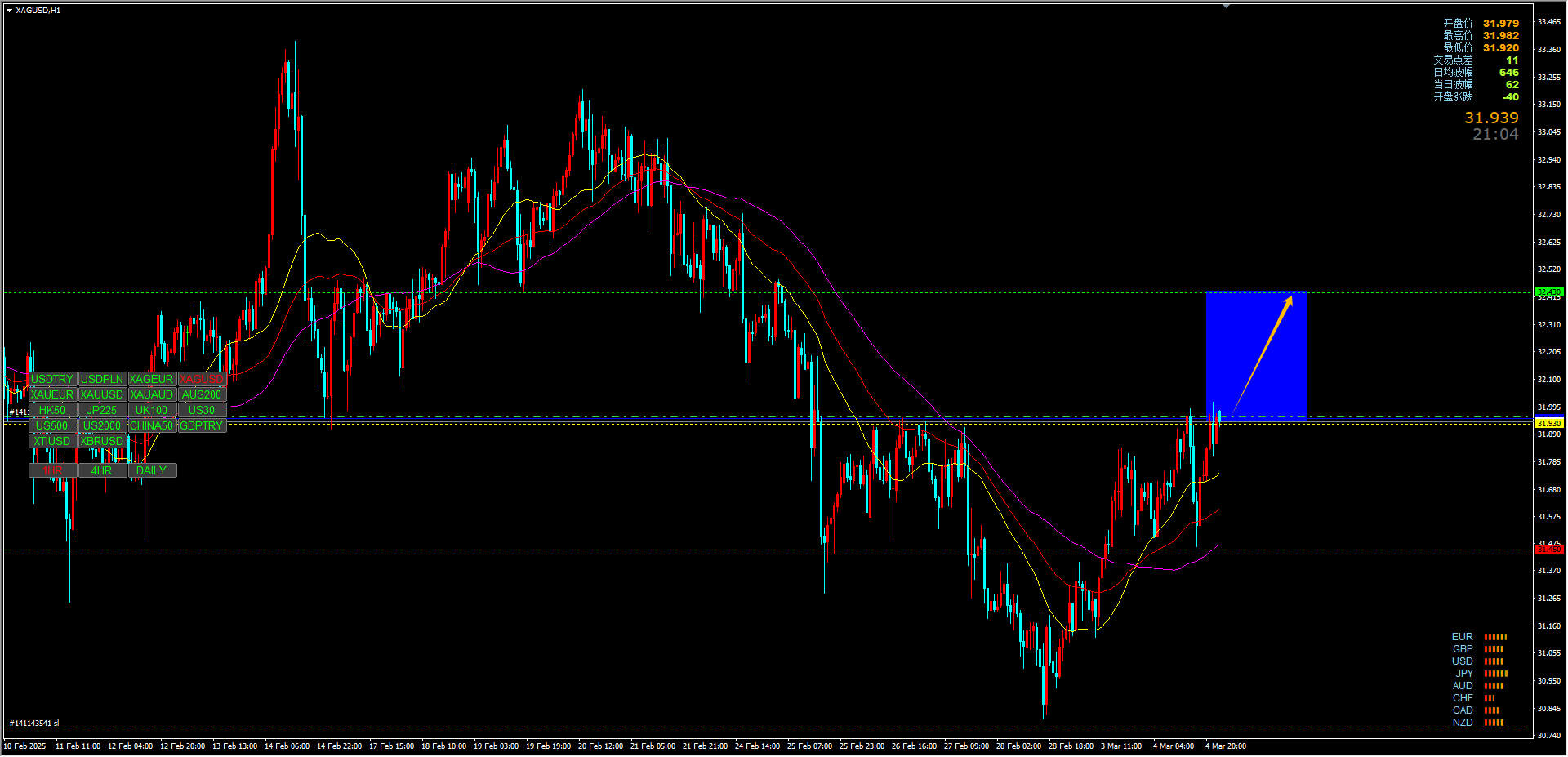Load the JP225 index chart
Screen dimensions: 1568x757
tap(102, 410)
